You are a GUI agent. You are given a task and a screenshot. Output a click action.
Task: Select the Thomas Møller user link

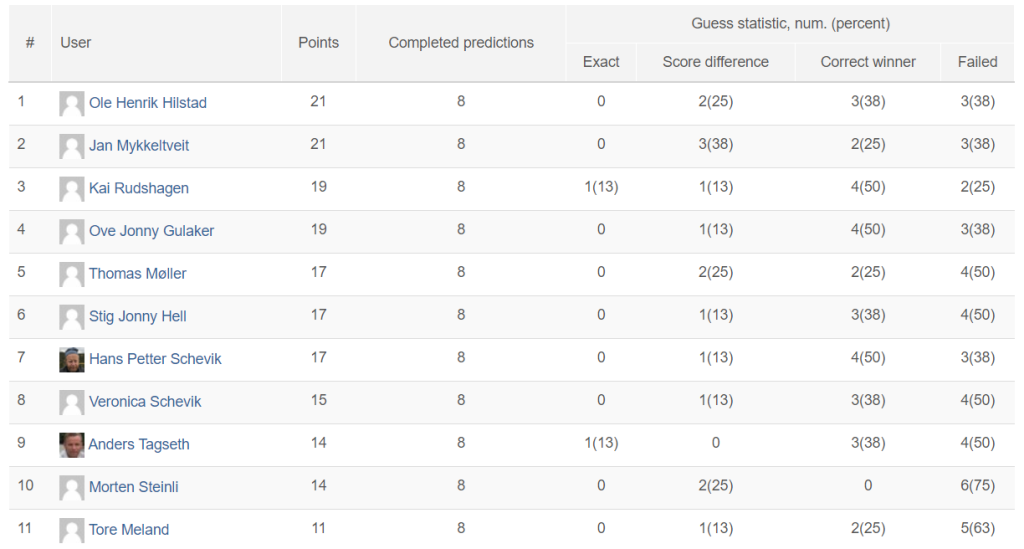tap(138, 274)
